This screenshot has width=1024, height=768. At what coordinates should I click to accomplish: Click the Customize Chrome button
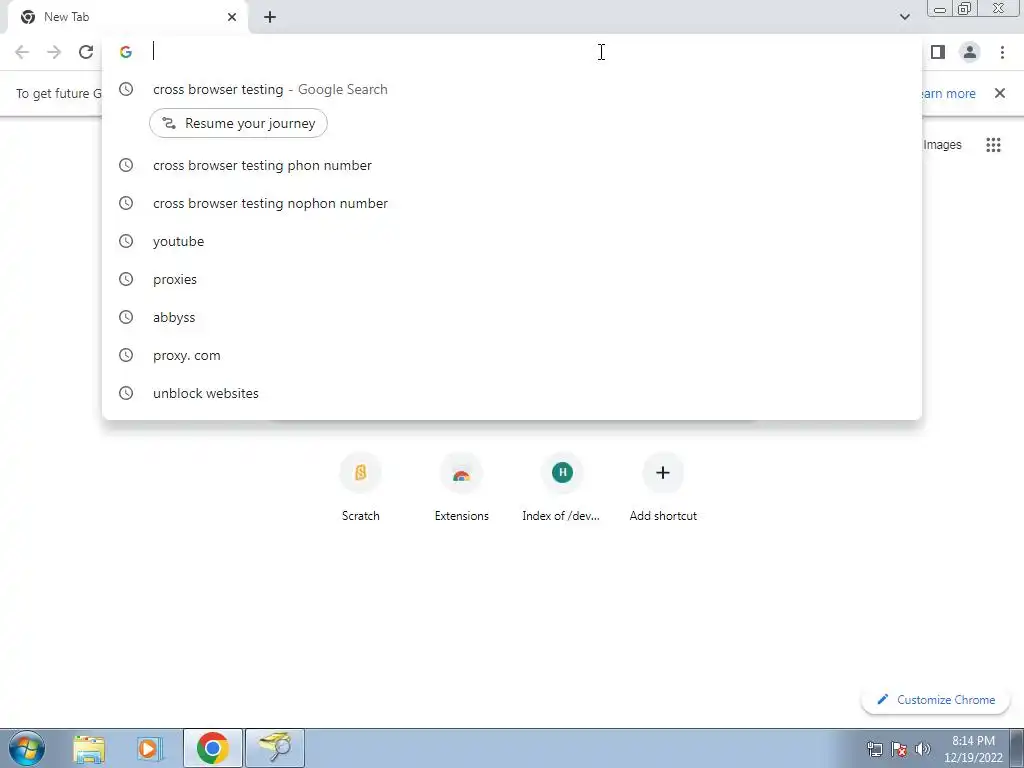936,699
